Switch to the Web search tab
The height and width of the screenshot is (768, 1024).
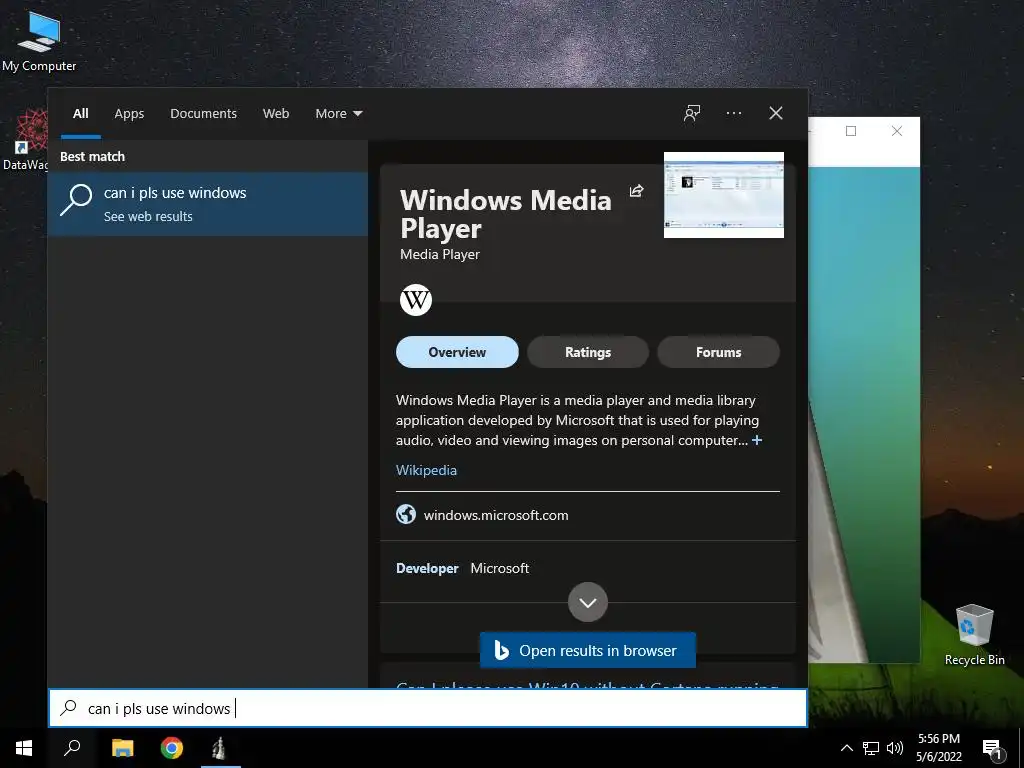[x=276, y=114]
